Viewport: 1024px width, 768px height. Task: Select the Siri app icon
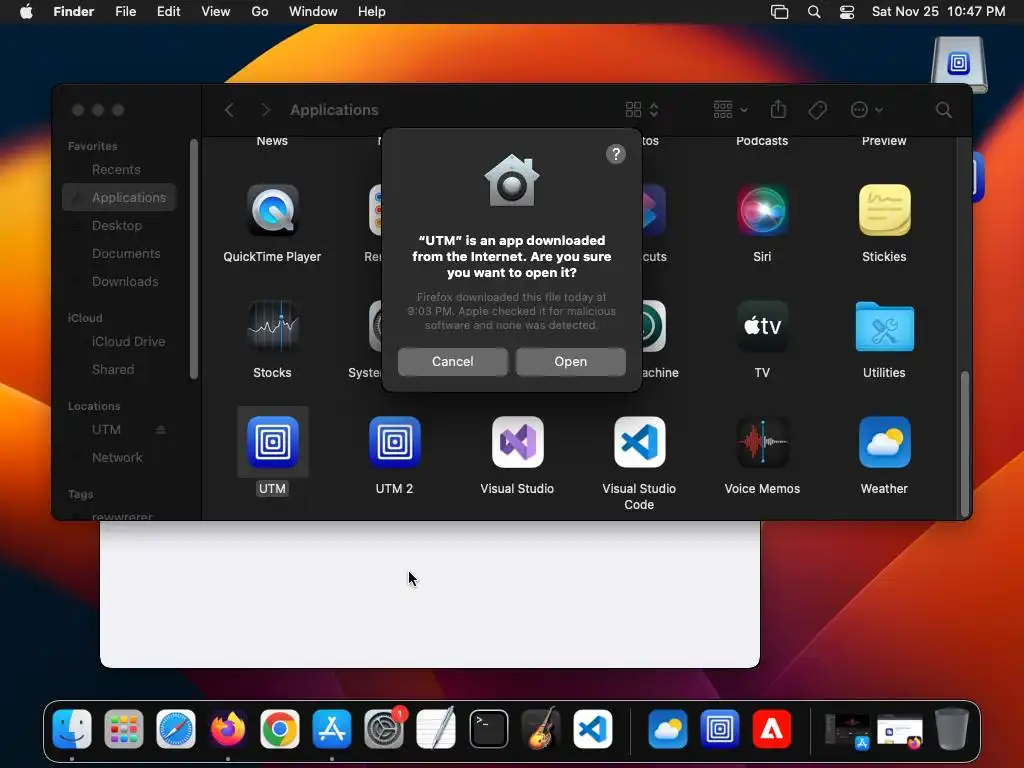(762, 210)
